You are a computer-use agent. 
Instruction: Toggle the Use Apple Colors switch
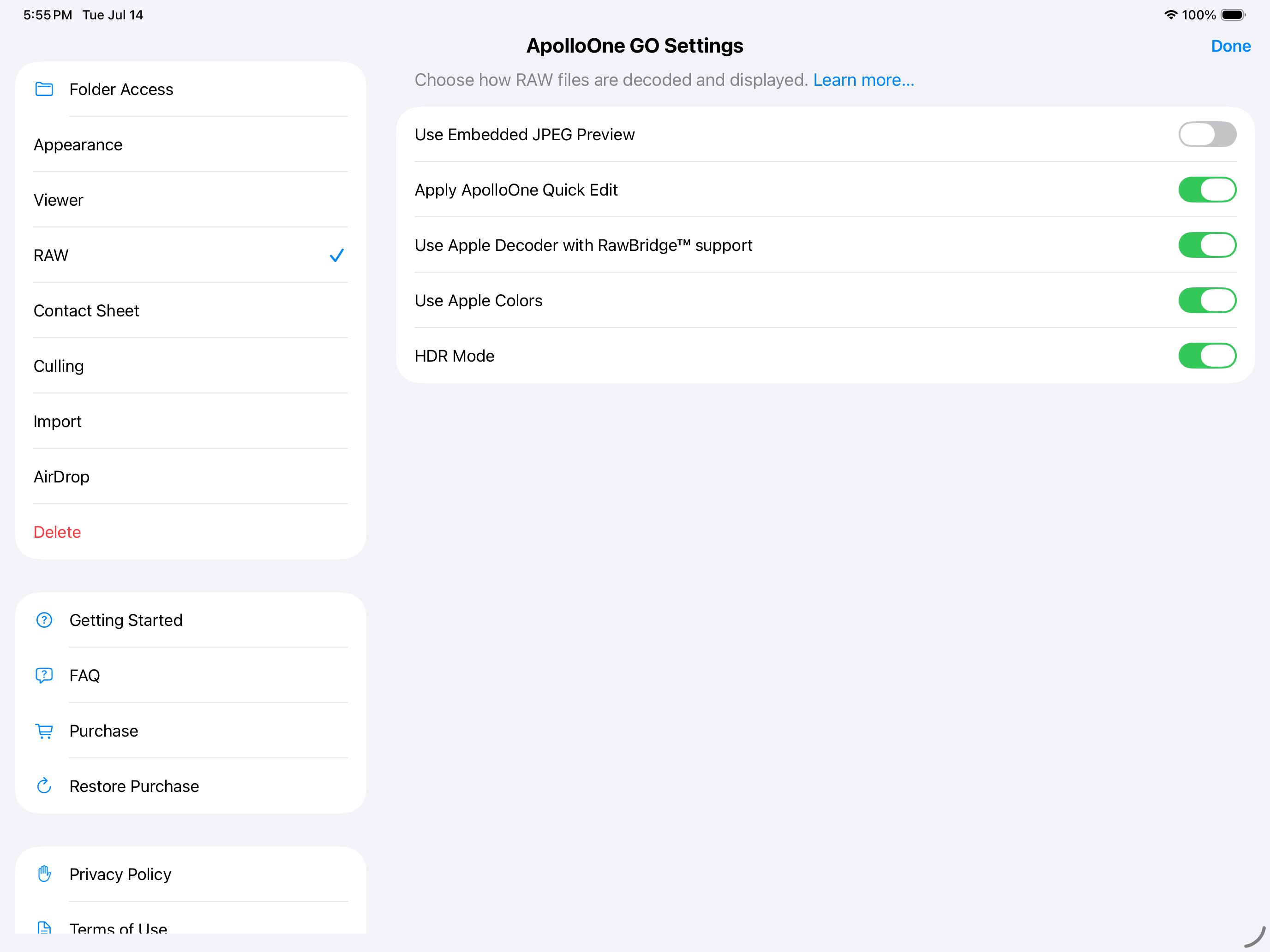1207,301
